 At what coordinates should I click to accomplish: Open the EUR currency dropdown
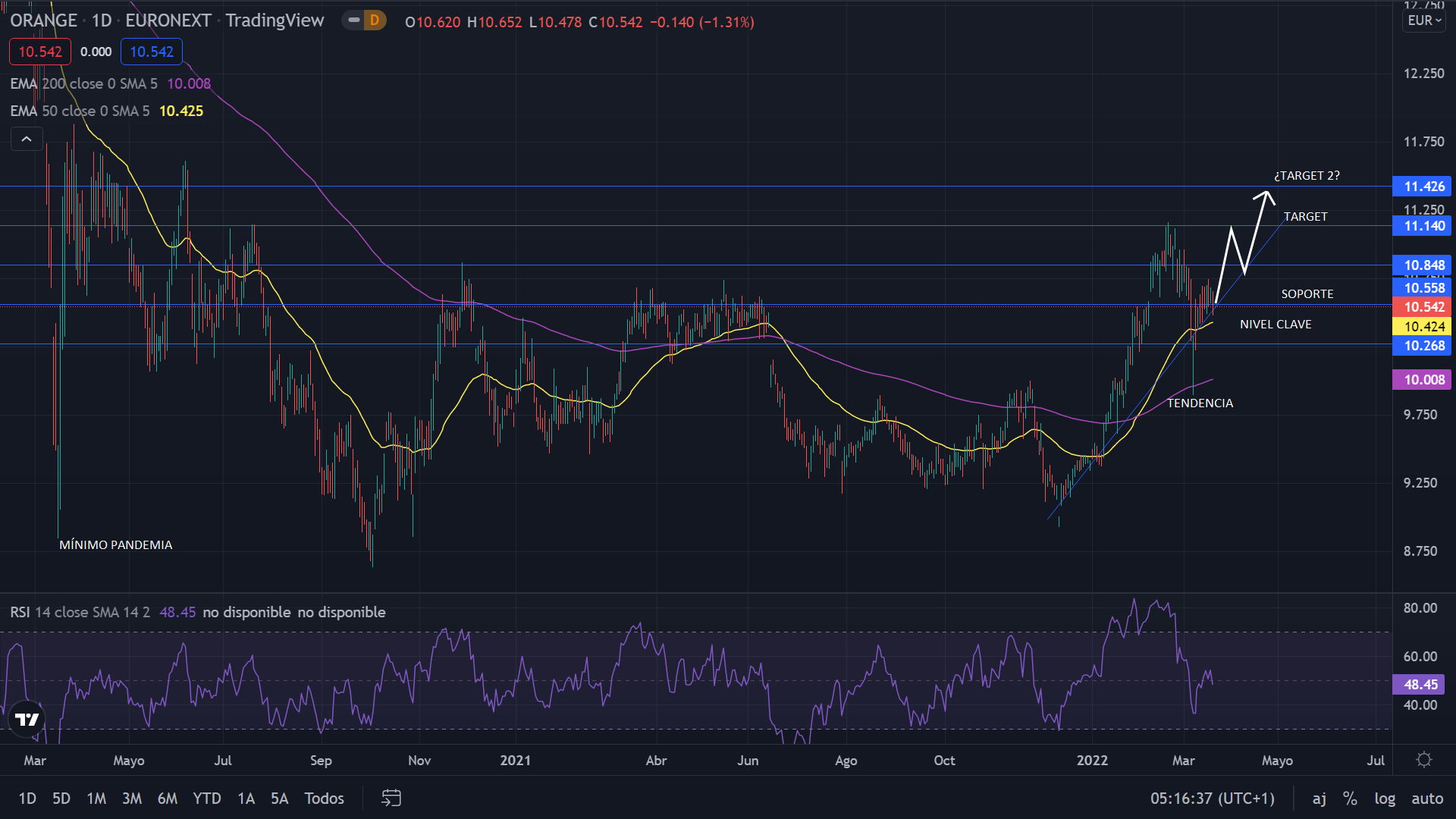pyautogui.click(x=1424, y=20)
